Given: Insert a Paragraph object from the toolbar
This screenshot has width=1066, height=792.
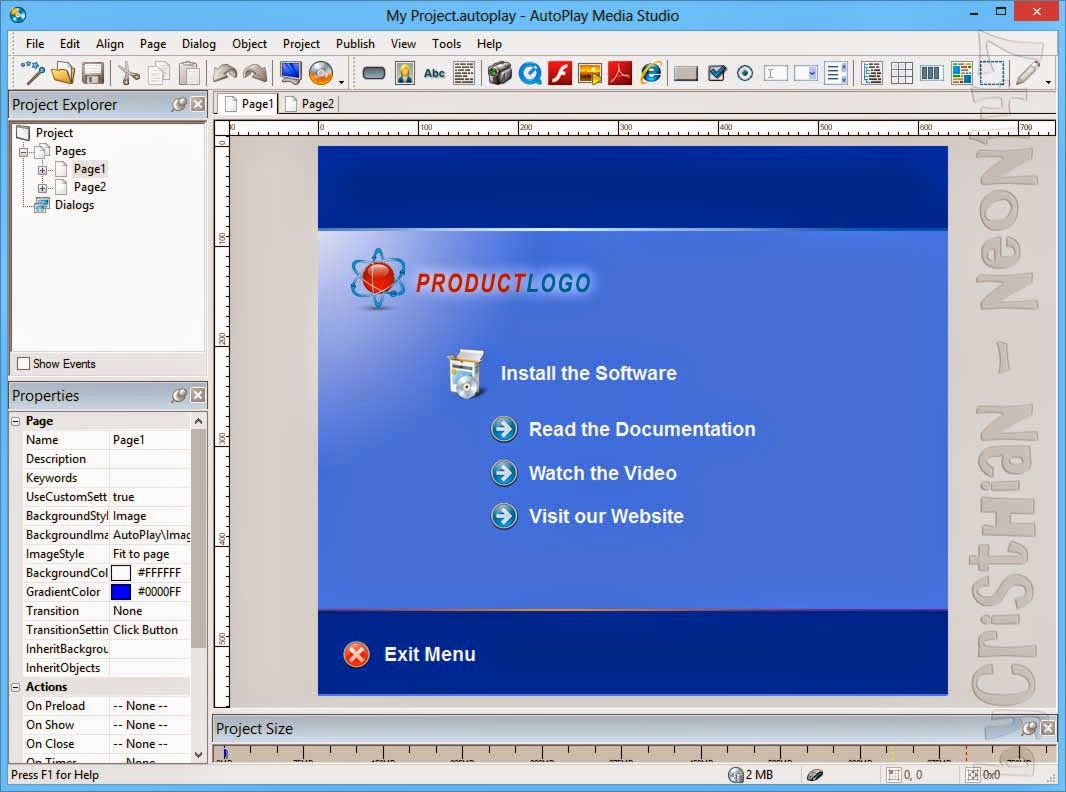Looking at the screenshot, I should coord(464,73).
